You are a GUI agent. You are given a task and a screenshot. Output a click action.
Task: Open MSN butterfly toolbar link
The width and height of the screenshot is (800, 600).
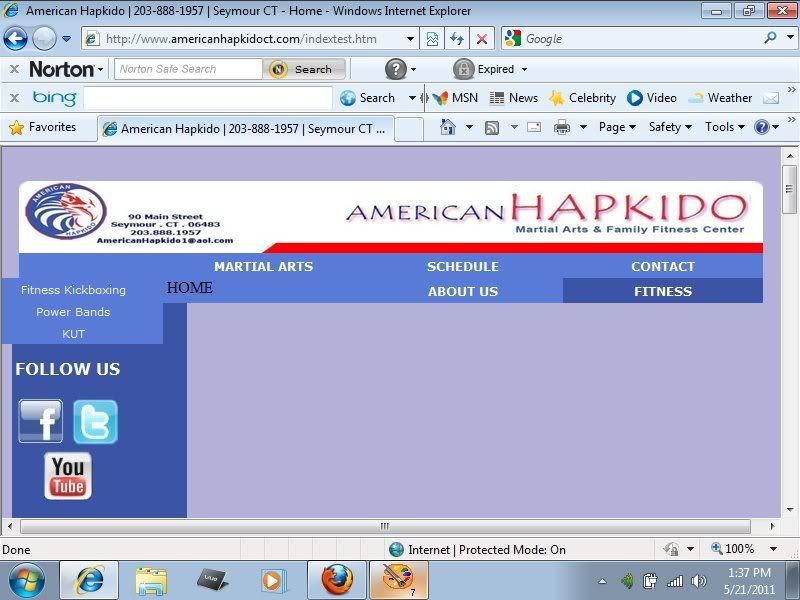pos(455,98)
